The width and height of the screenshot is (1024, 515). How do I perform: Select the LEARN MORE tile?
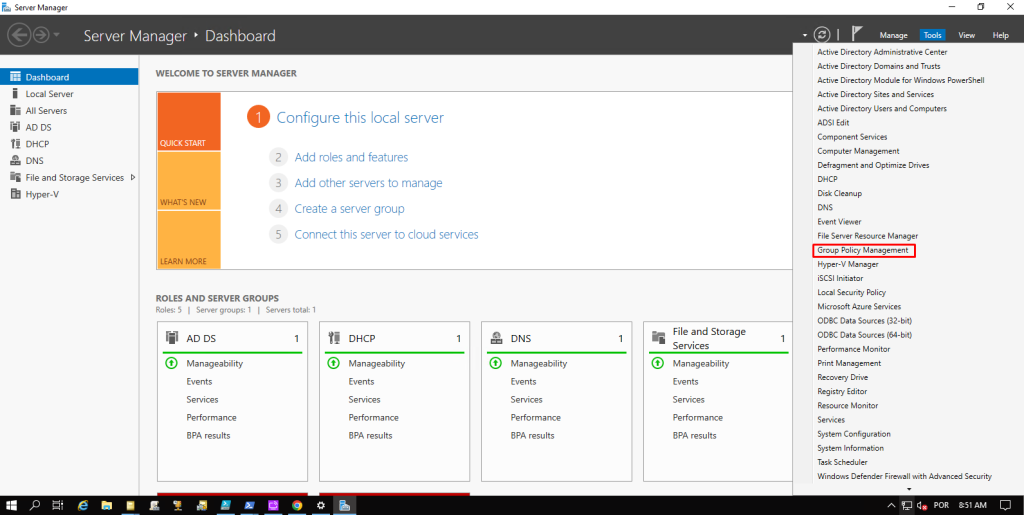pos(189,240)
